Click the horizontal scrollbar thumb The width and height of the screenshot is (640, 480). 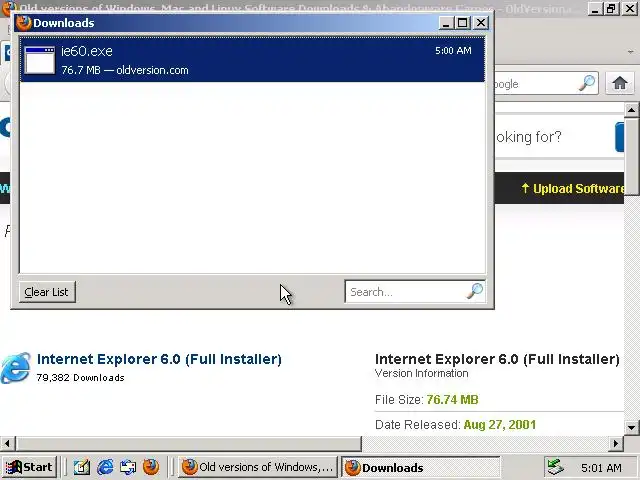coord(188,443)
